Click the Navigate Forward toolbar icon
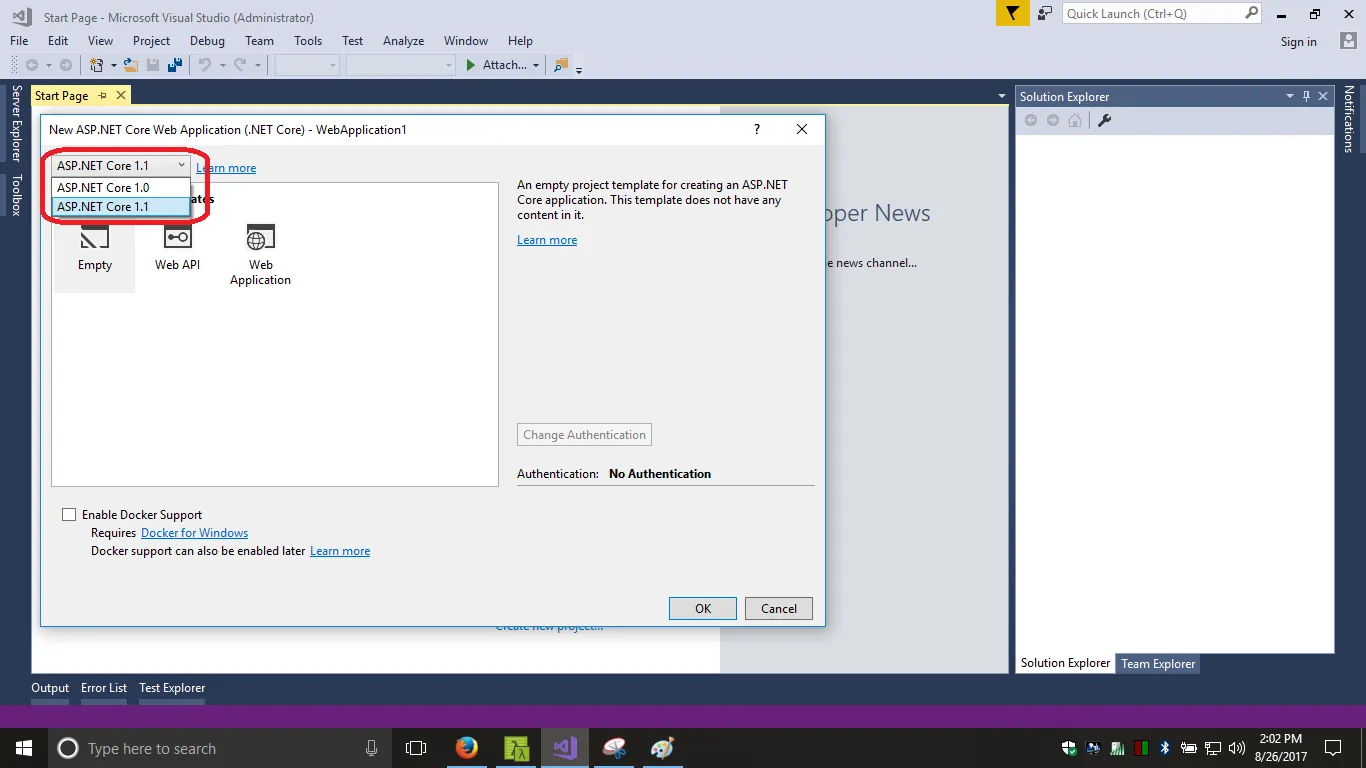The width and height of the screenshot is (1366, 768). click(x=66, y=65)
